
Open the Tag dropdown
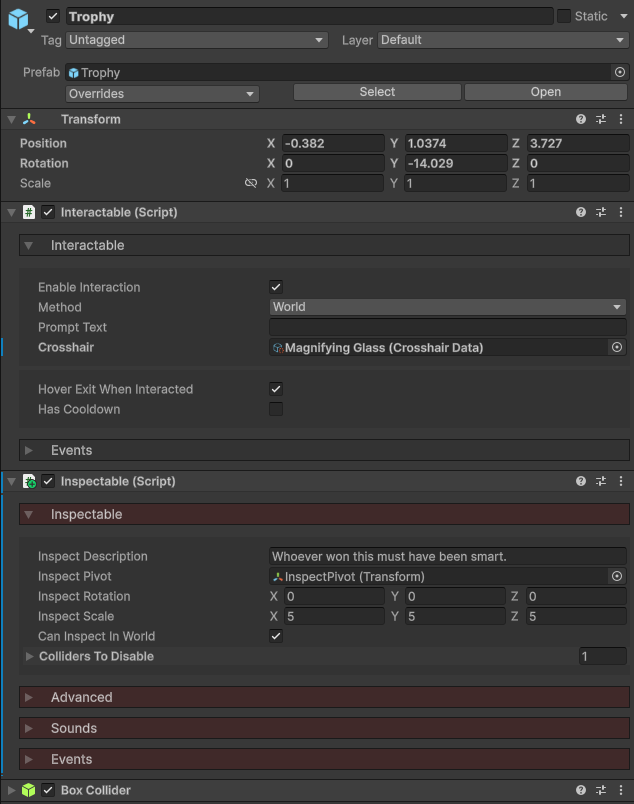(x=196, y=40)
